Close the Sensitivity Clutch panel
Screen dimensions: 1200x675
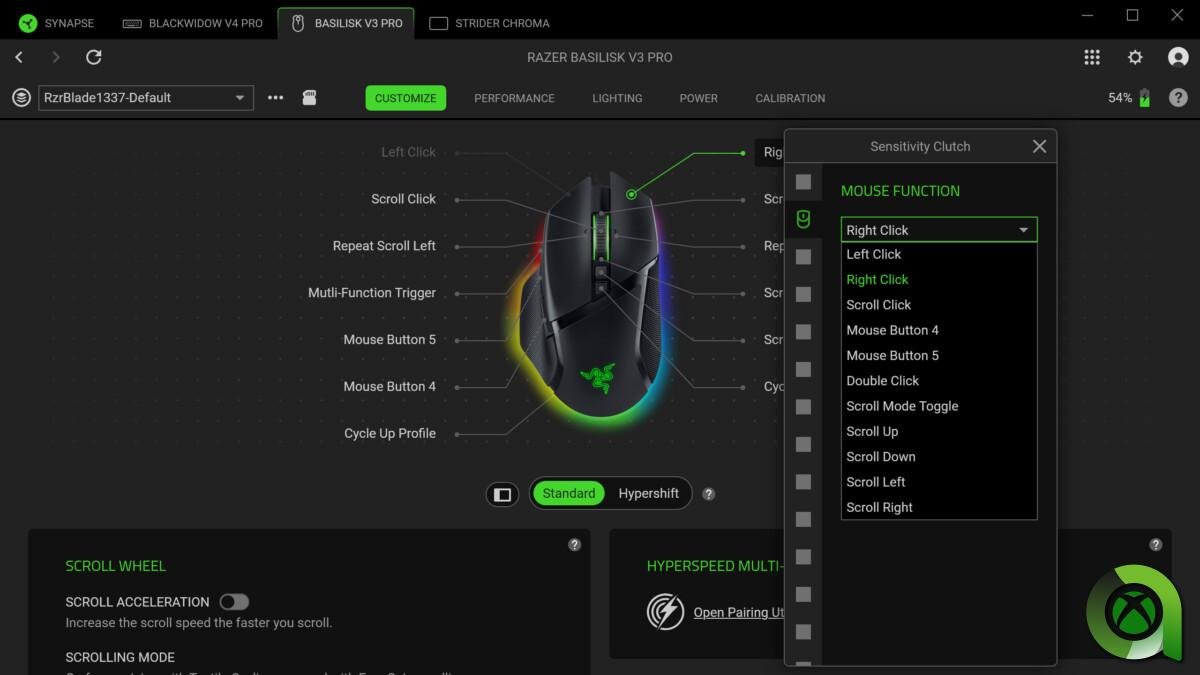(x=1039, y=147)
